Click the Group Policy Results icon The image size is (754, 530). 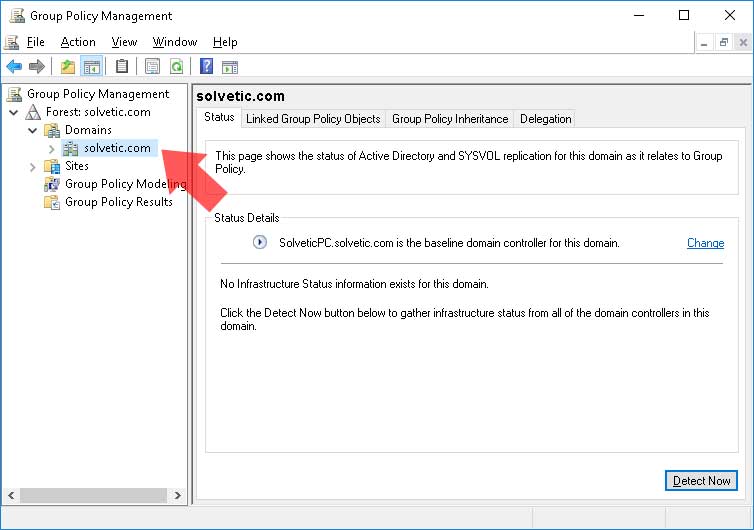tap(52, 202)
